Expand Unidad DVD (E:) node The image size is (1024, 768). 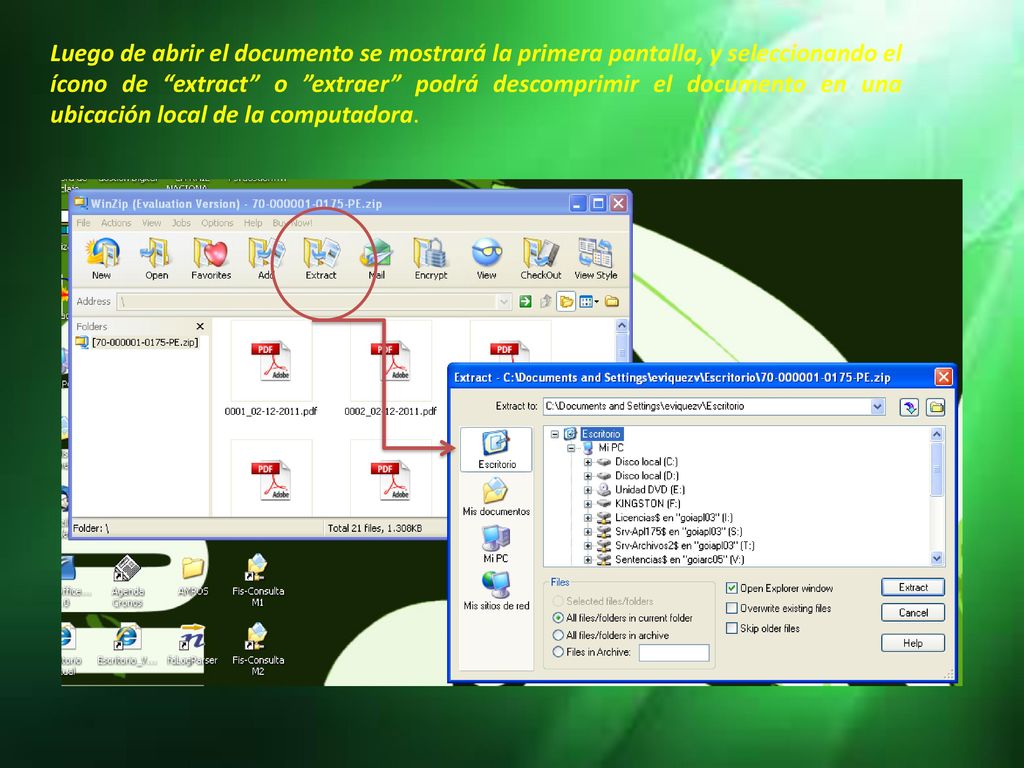pyautogui.click(x=587, y=490)
